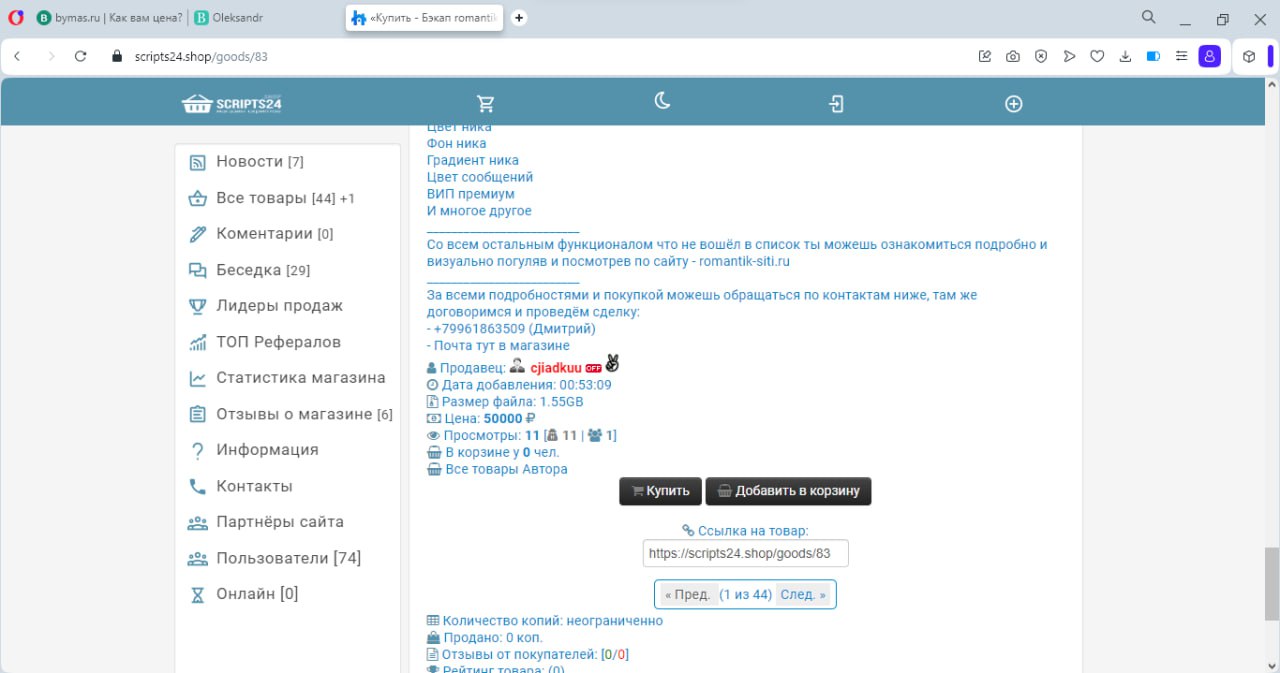Click the plus circle icon in header
The image size is (1280, 673).
pos(1013,104)
